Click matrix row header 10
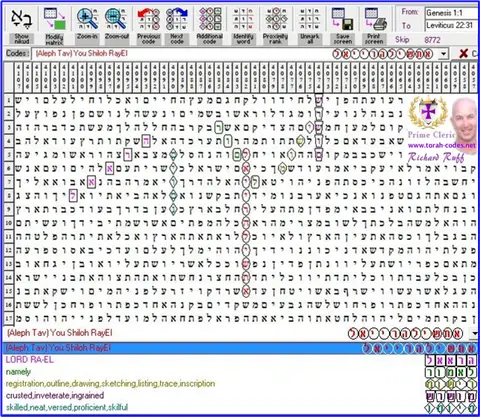This screenshot has width=480, height=417. click(x=9, y=223)
